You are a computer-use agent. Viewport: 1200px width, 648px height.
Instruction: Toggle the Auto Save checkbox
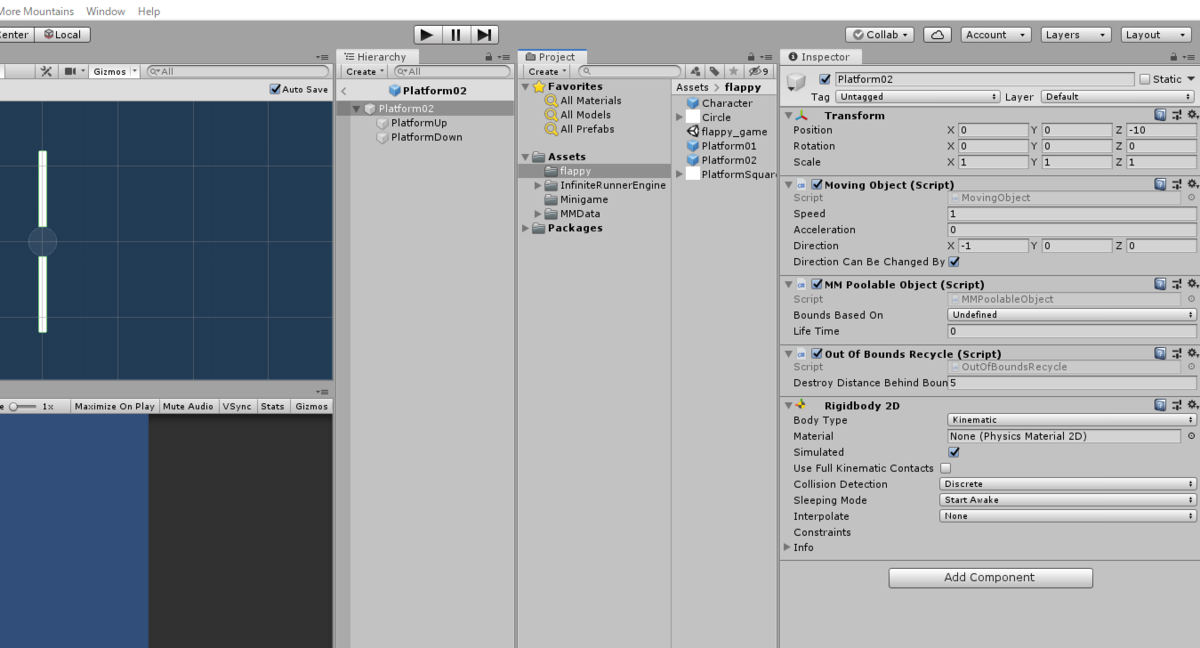coord(275,89)
